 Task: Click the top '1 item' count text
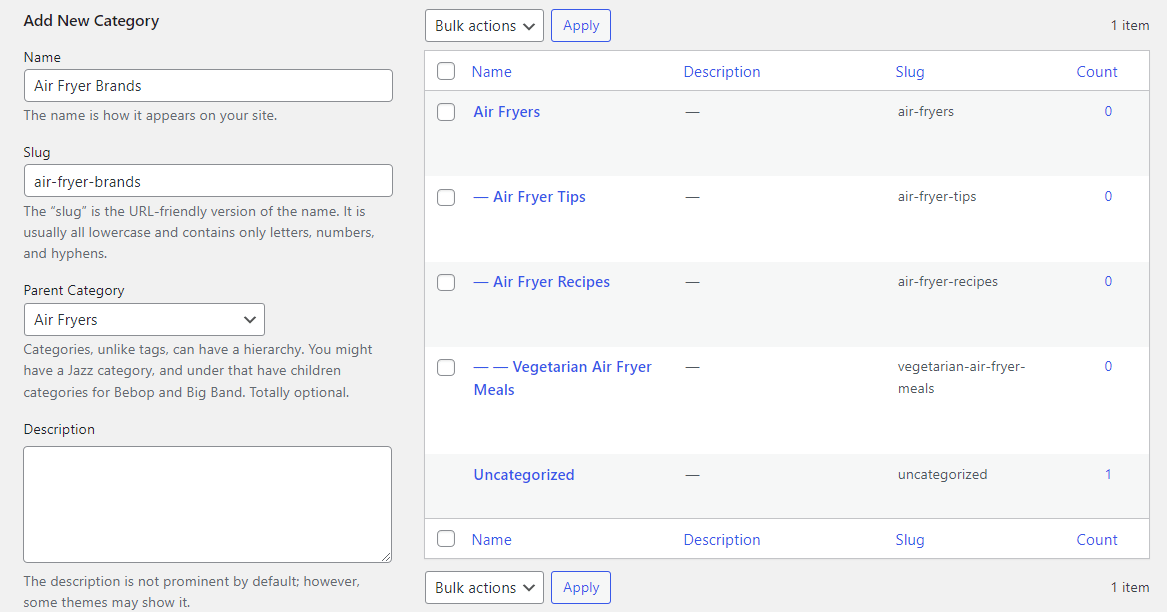pos(1130,25)
